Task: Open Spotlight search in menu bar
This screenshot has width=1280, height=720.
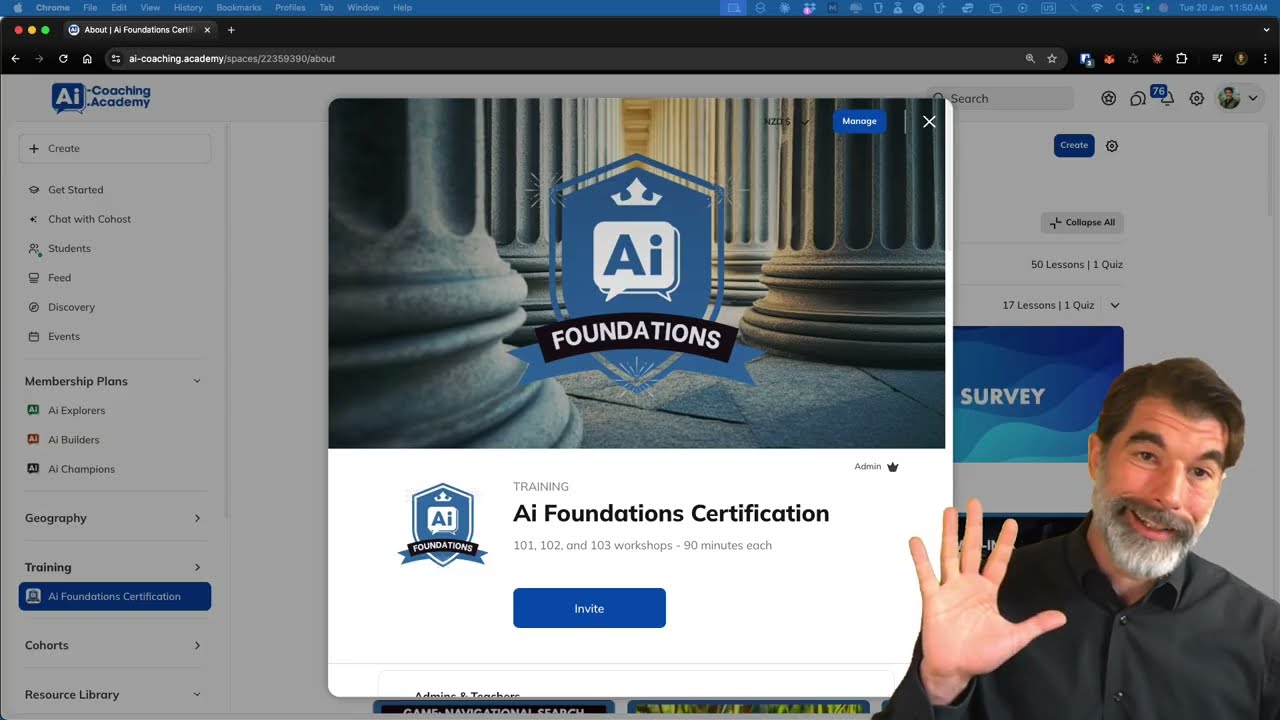Action: [1120, 8]
